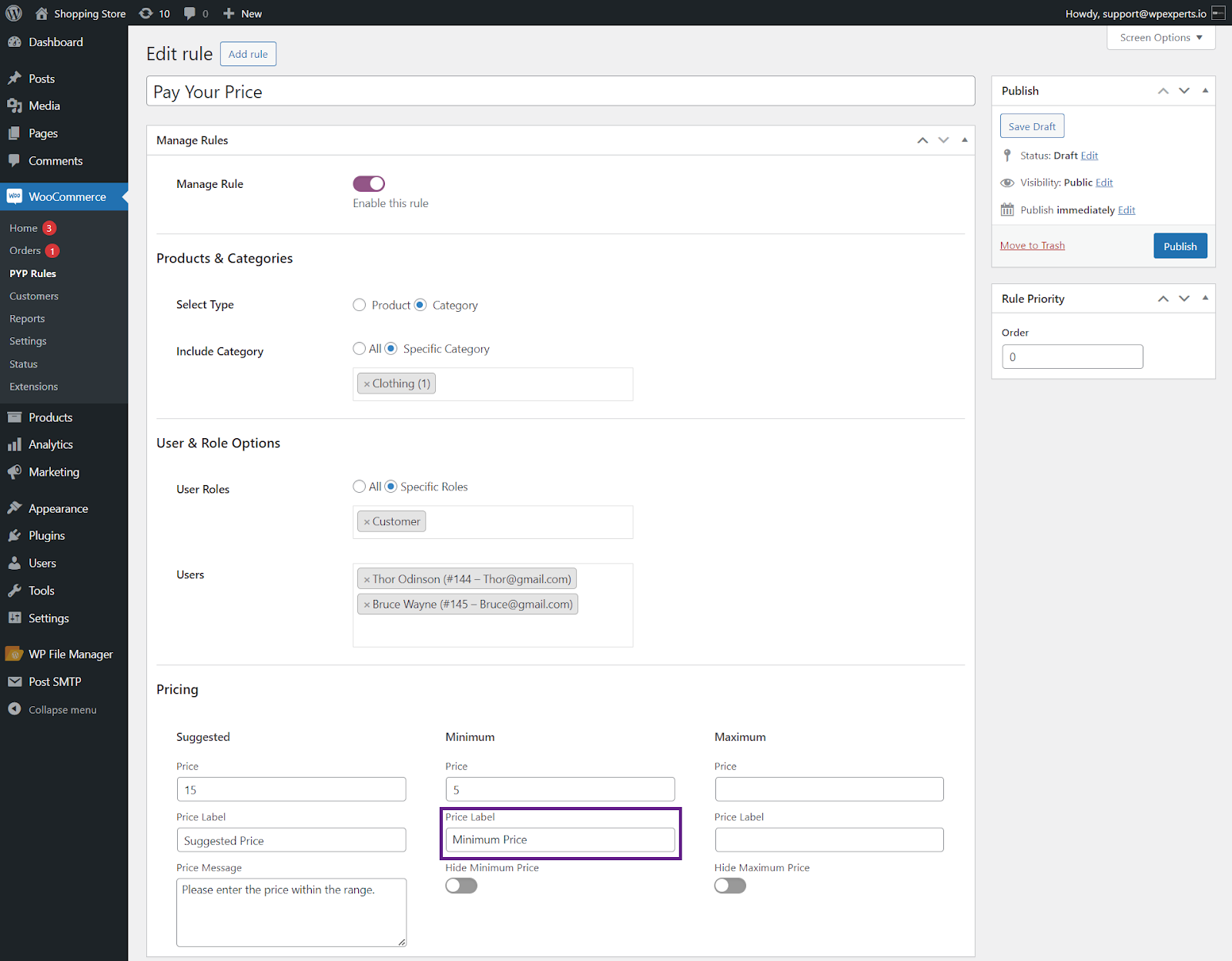The height and width of the screenshot is (961, 1232).
Task: Move Manage Rules panel down
Action: coord(943,140)
